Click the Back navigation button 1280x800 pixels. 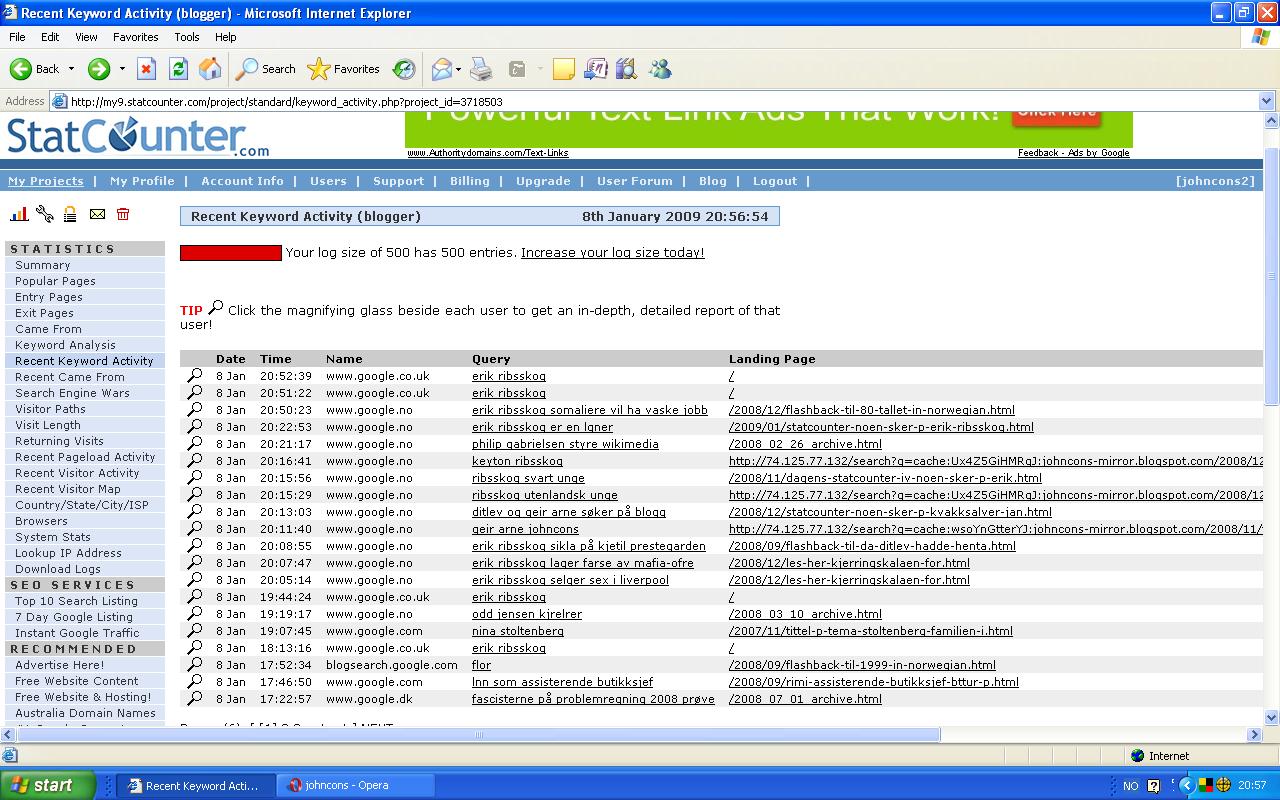pos(35,69)
